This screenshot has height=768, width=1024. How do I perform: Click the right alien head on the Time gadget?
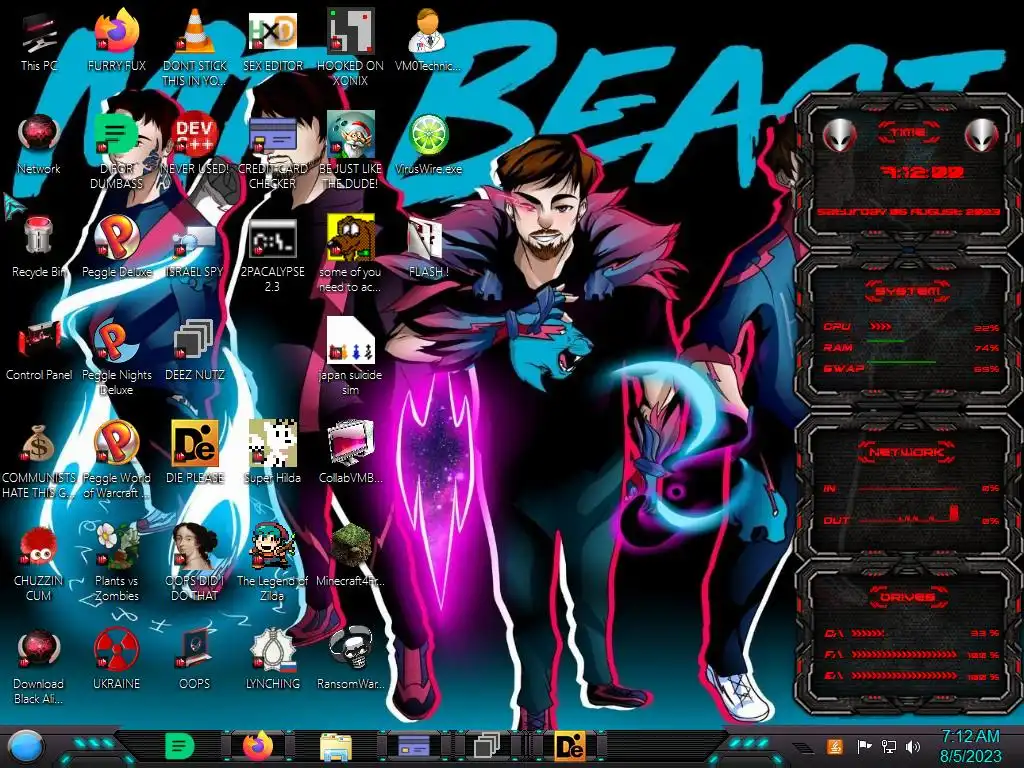click(x=981, y=136)
